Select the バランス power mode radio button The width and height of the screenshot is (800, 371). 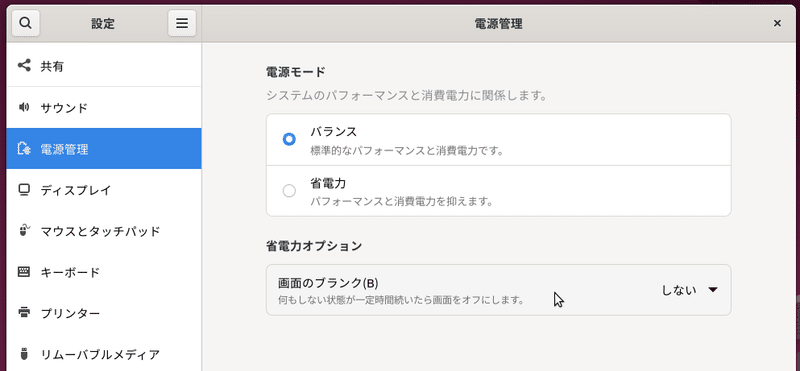tap(289, 139)
